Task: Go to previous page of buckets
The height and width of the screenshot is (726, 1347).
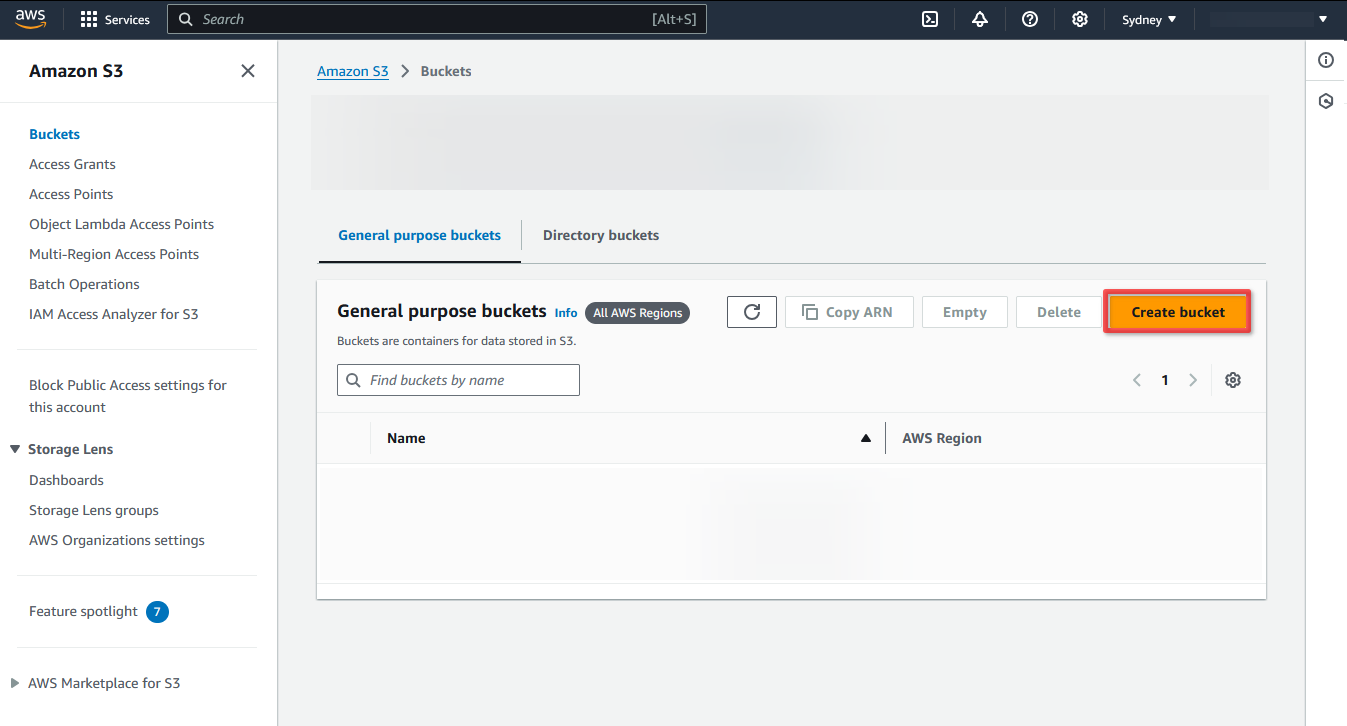Action: coord(1137,380)
